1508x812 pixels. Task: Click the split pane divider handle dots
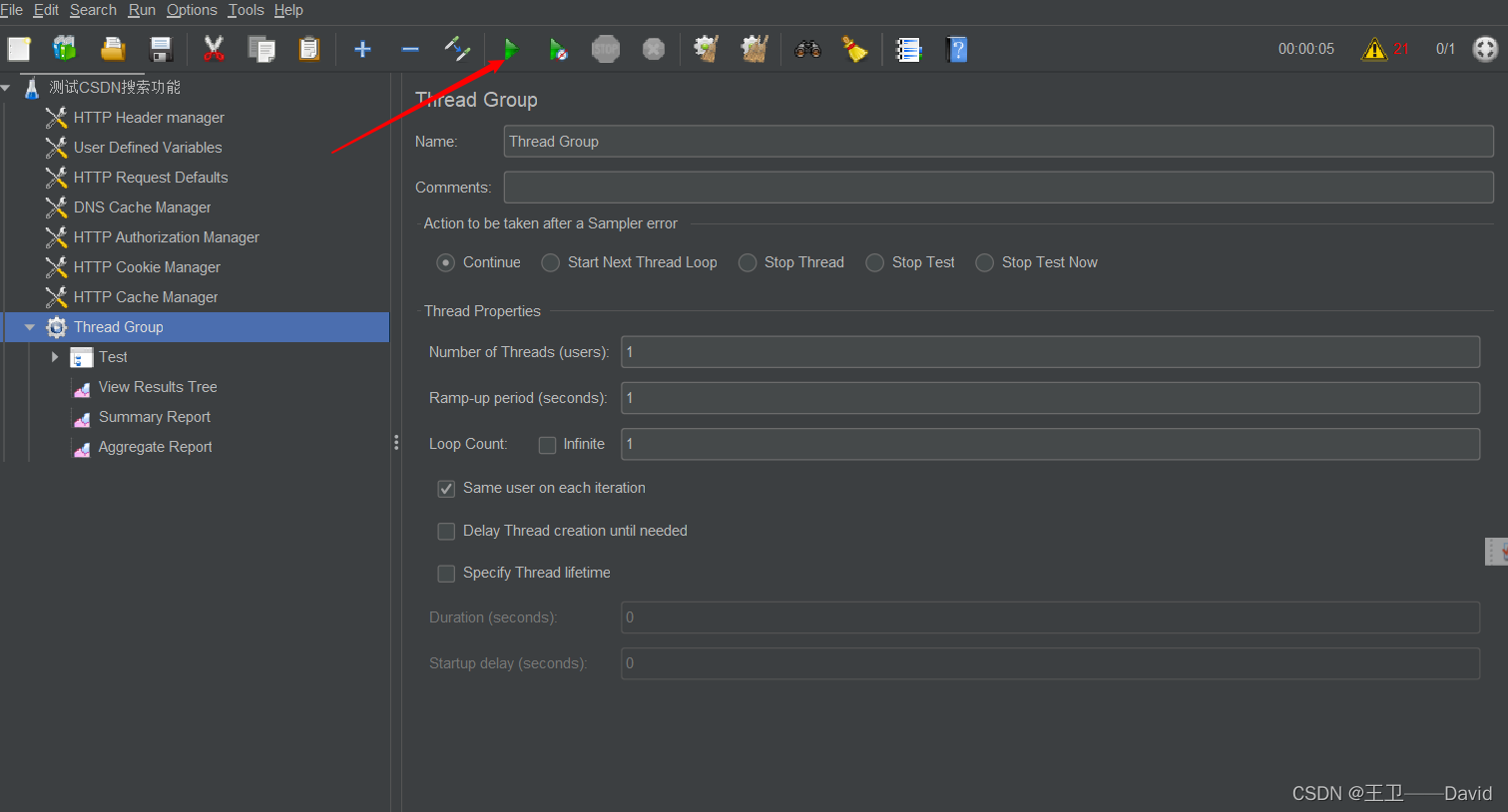point(396,442)
